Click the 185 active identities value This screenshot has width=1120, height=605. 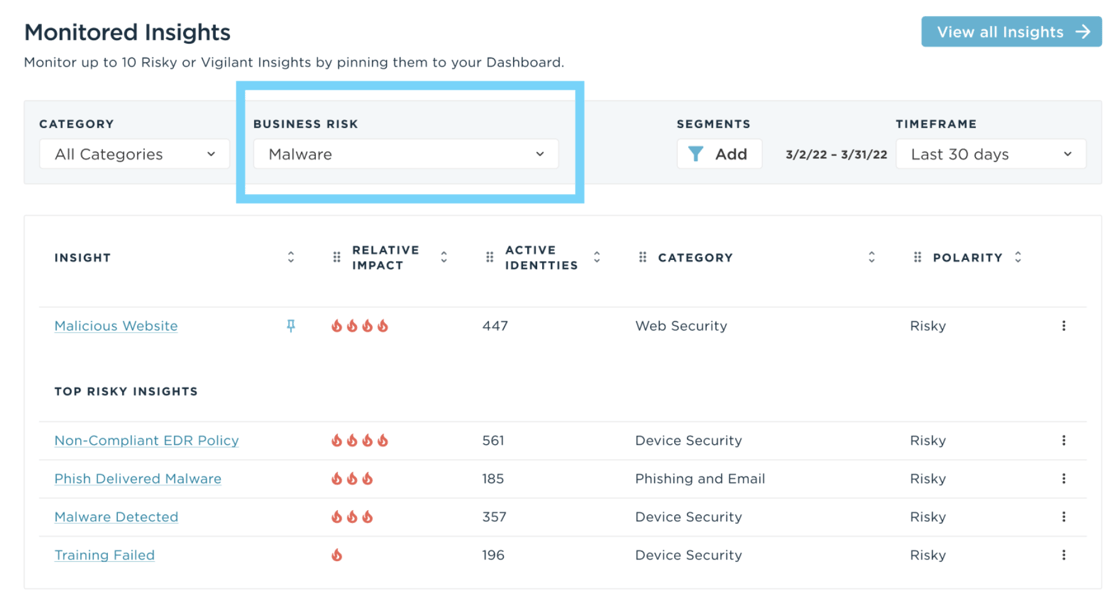click(x=493, y=479)
